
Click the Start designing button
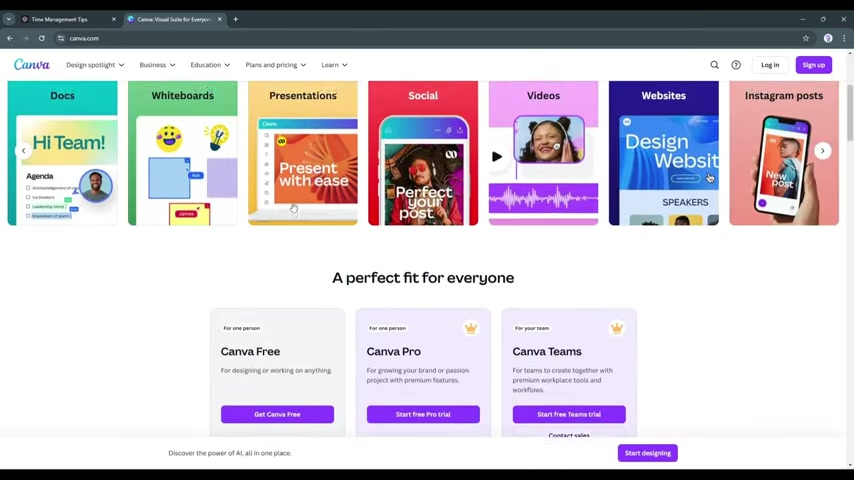pyautogui.click(x=648, y=453)
